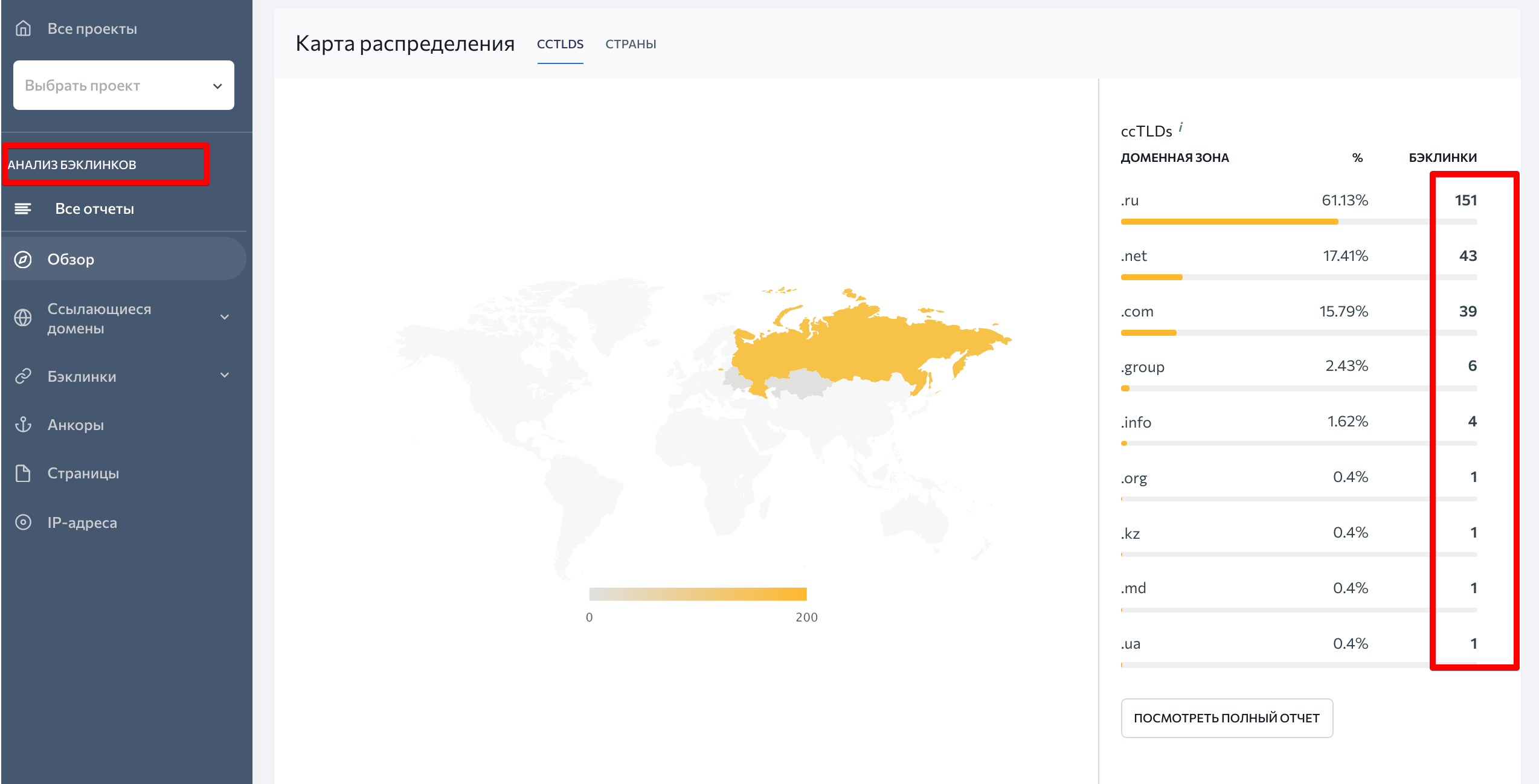This screenshot has height=784, width=1539.
Task: Click the 15.79% percentage value
Action: tap(1343, 312)
